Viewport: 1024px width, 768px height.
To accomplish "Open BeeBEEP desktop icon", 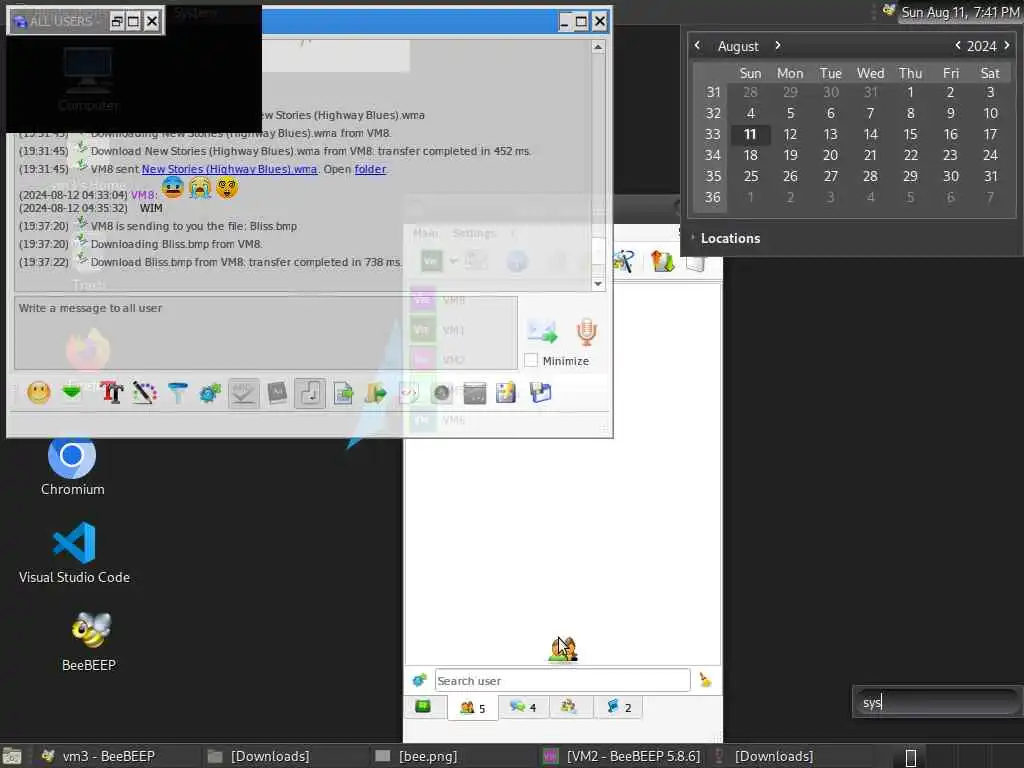I will point(89,641).
